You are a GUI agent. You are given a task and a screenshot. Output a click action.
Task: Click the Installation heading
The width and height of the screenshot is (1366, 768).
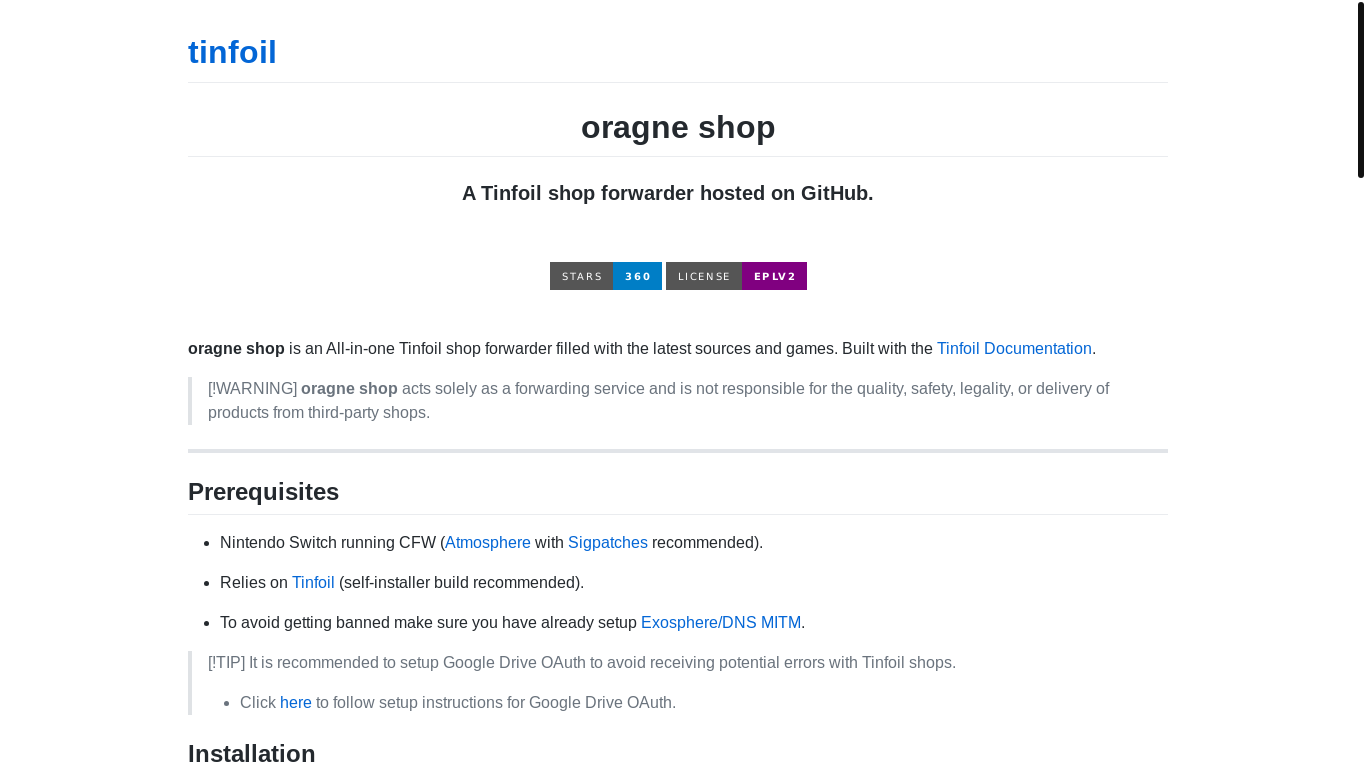tap(252, 754)
